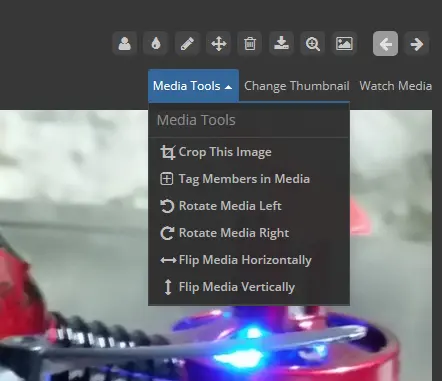The image size is (442, 381).
Task: Open the Change Thumbnail tab
Action: (x=297, y=86)
